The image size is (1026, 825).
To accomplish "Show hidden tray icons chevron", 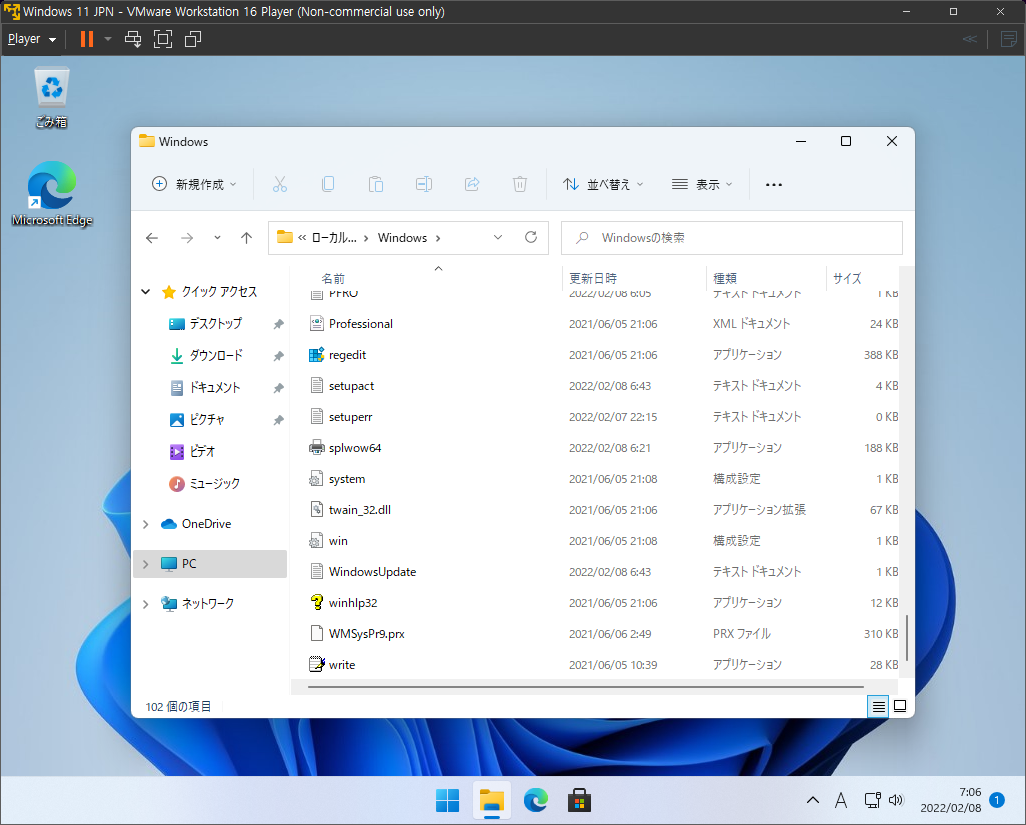I will tap(813, 800).
